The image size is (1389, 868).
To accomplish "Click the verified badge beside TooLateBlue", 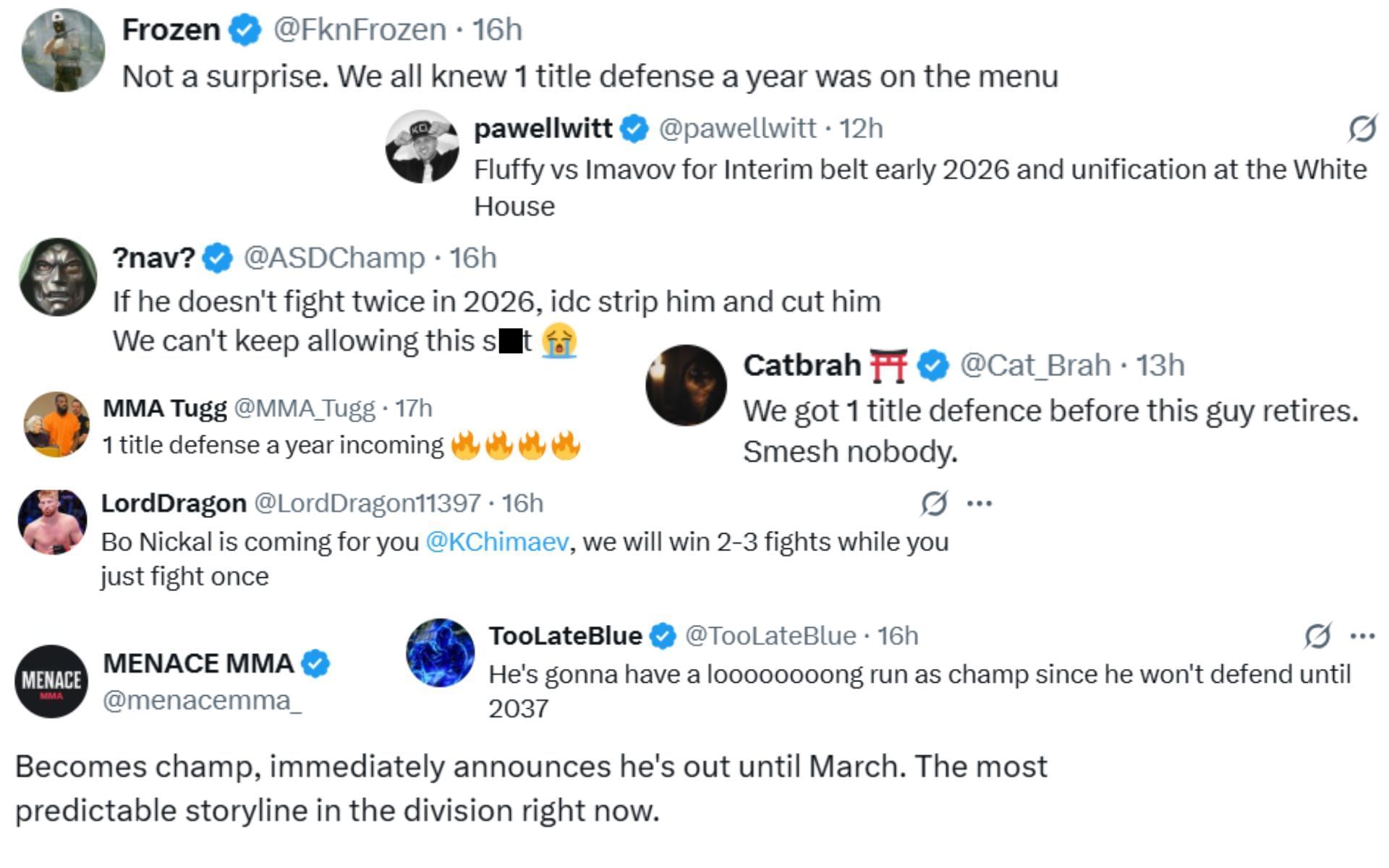I will coord(660,636).
